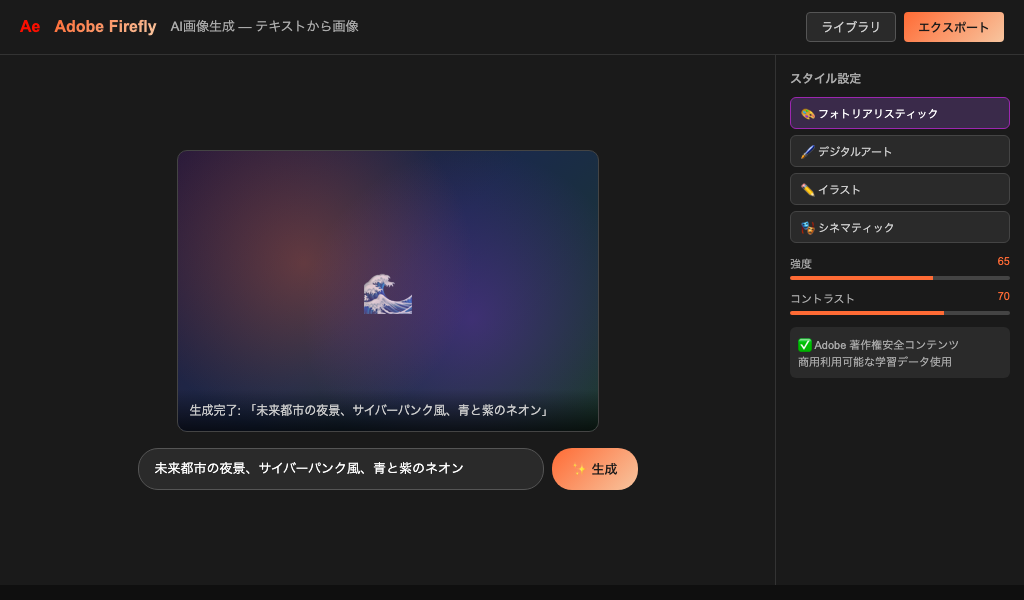Click the red Ae logo in the header

29,27
